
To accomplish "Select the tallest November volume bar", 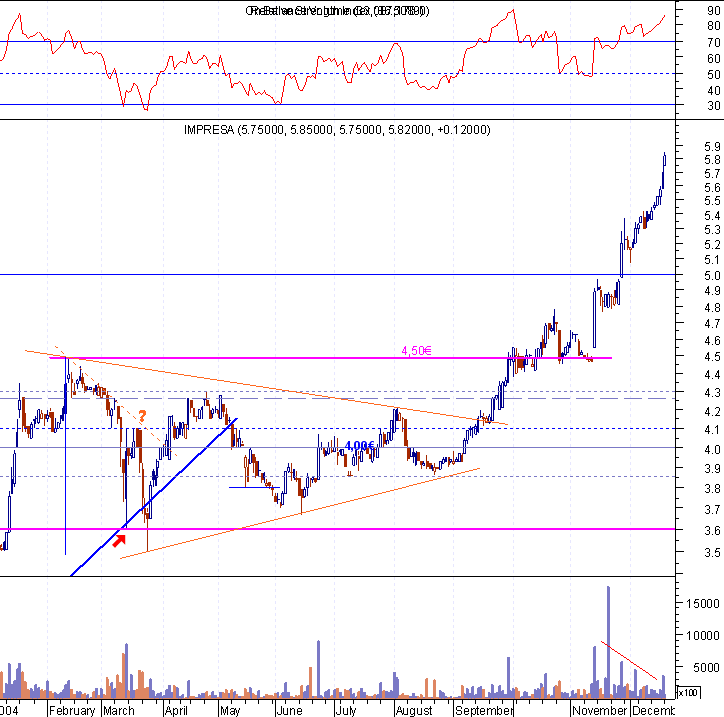I will click(609, 642).
